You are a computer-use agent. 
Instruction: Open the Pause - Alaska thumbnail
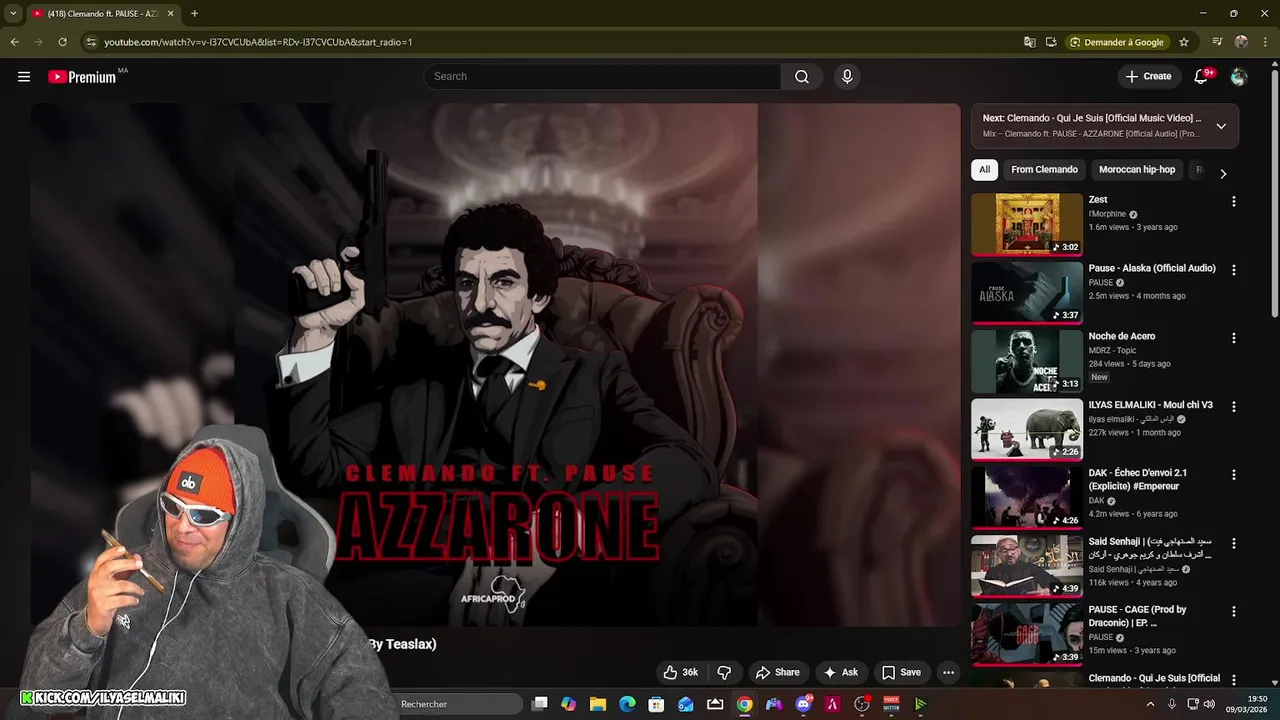tap(1027, 293)
